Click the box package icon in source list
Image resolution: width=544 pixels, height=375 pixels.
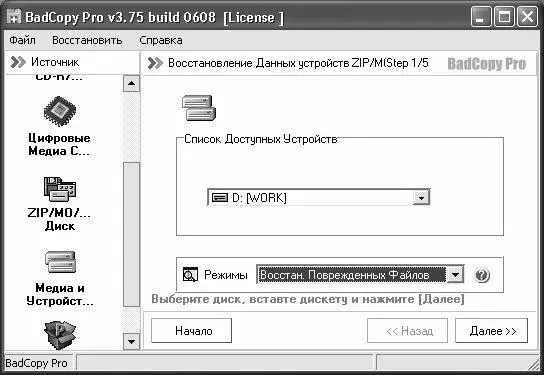pos(60,334)
